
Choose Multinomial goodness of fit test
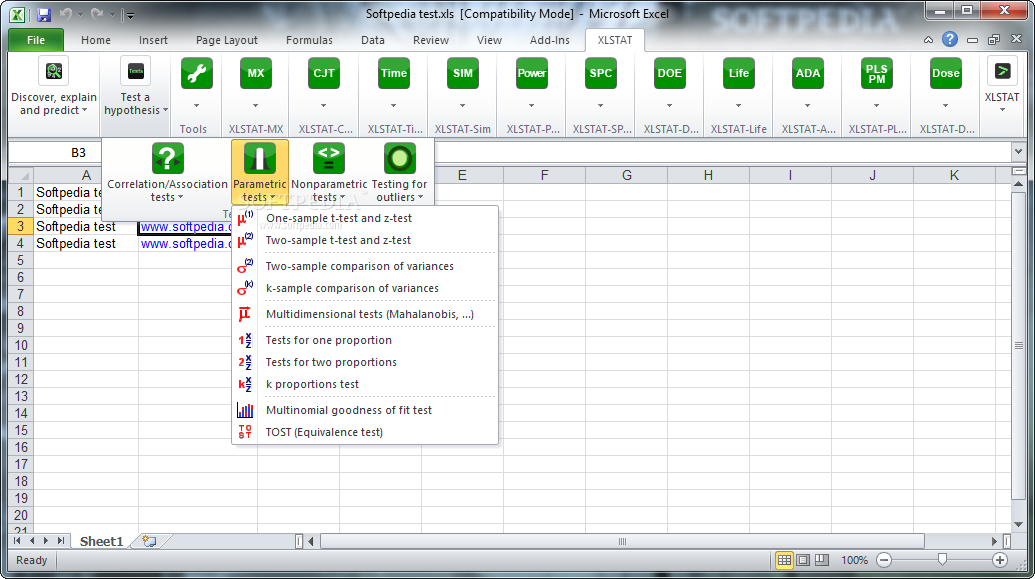click(365, 410)
